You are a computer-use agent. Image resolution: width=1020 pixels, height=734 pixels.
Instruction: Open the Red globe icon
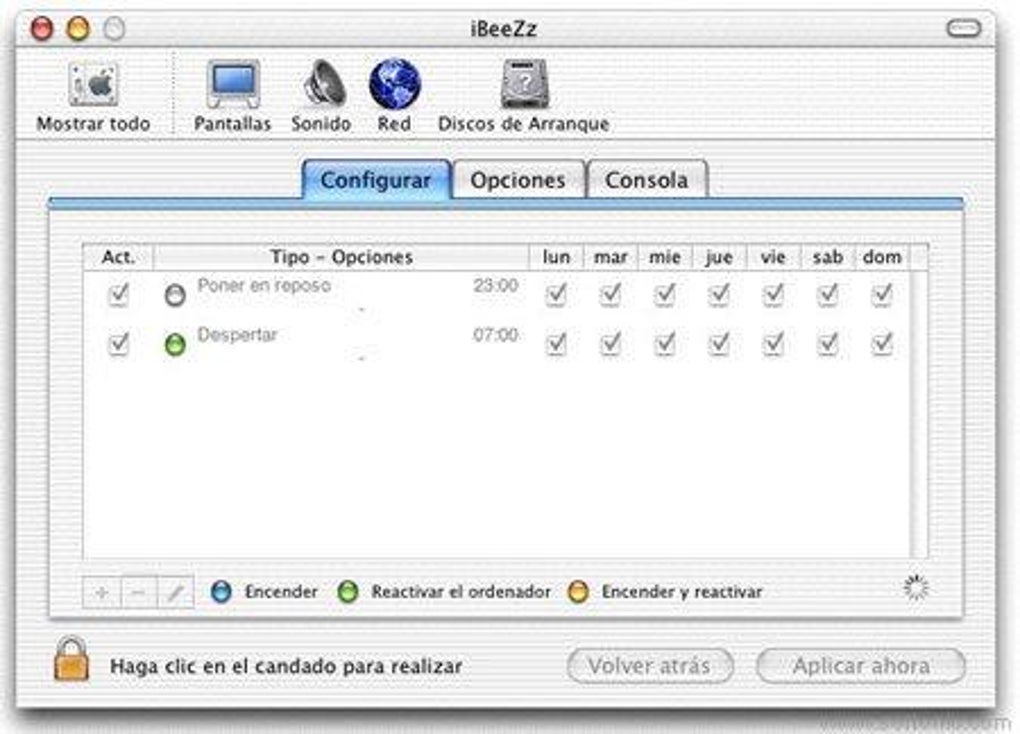click(x=395, y=84)
